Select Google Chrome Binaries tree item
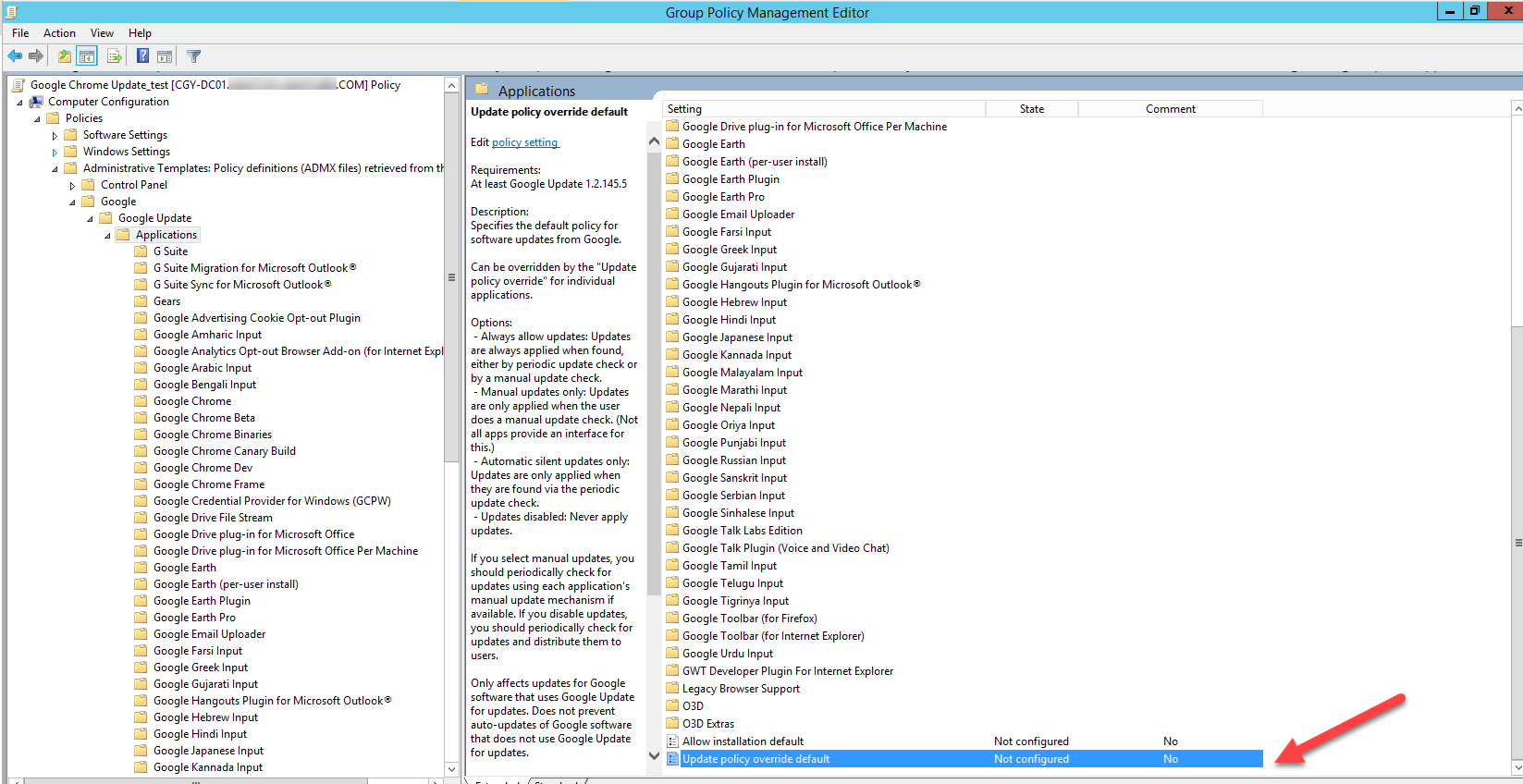The height and width of the screenshot is (784, 1523). coord(213,435)
